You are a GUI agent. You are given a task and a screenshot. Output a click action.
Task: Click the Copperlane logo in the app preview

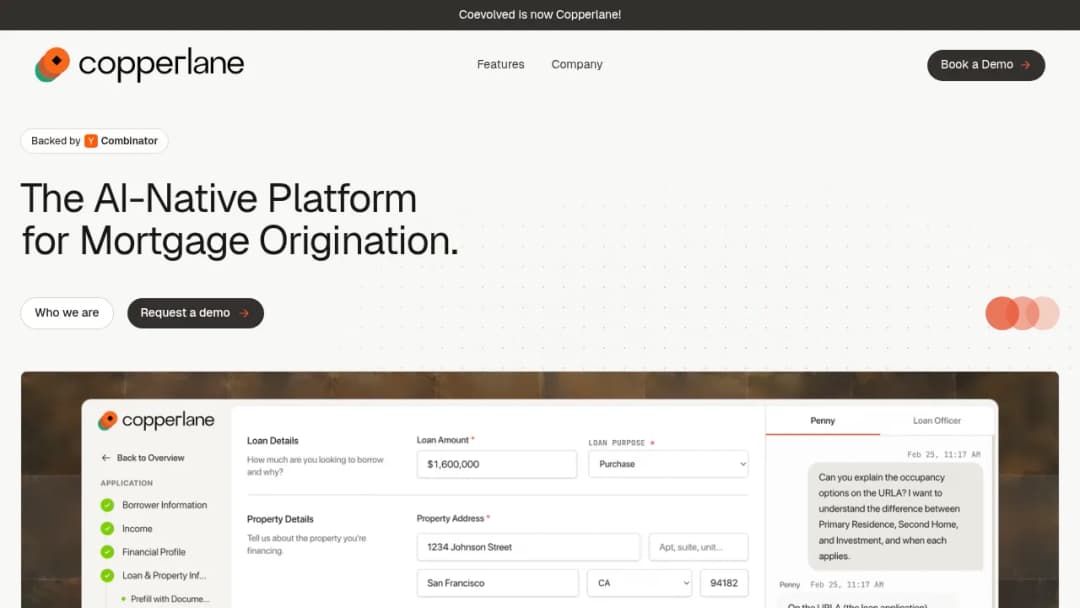[156, 420]
